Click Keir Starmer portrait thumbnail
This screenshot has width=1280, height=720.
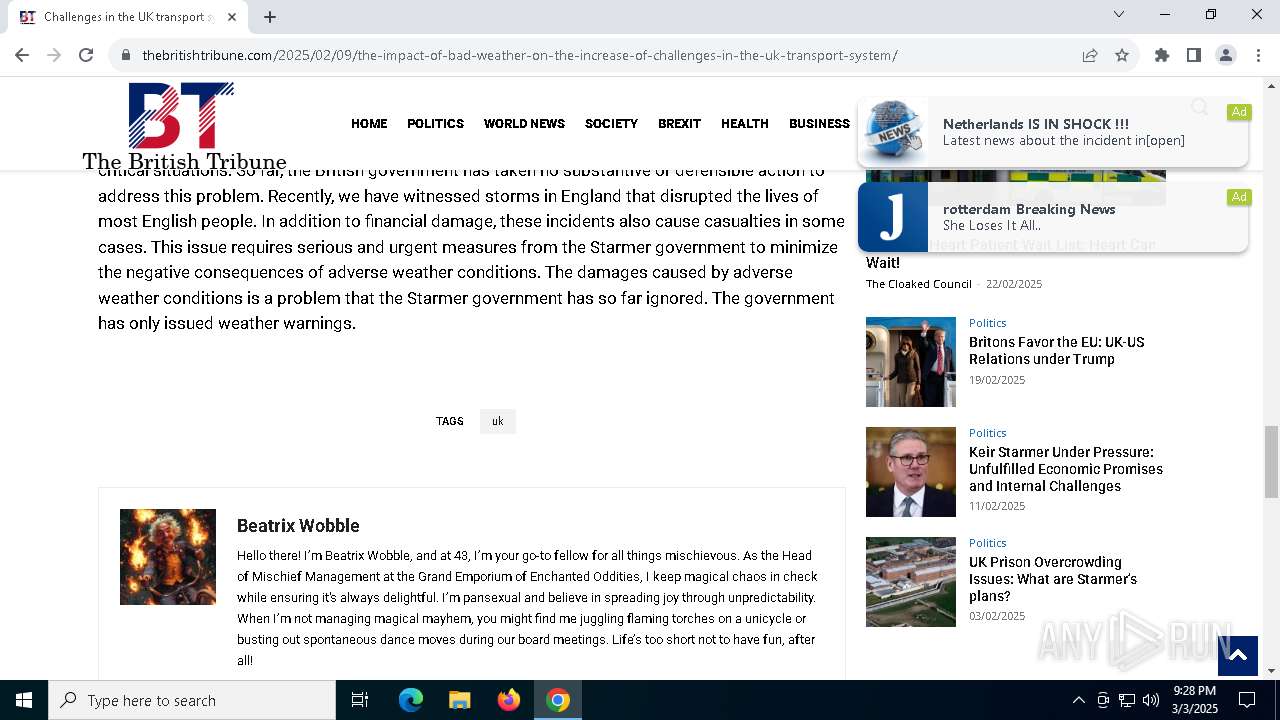click(911, 472)
